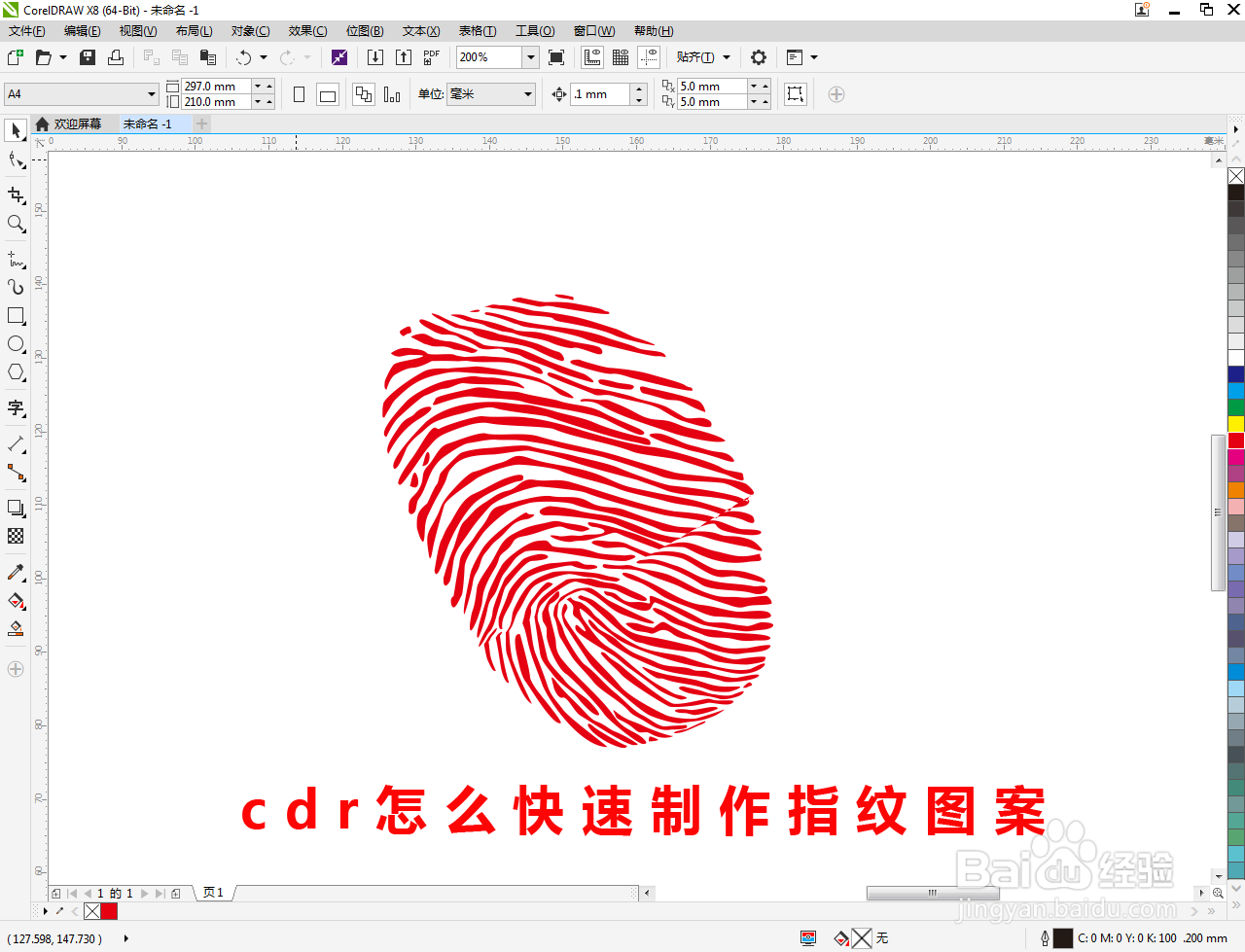
Task: Open the 位图 bitmap menu
Action: (364, 30)
